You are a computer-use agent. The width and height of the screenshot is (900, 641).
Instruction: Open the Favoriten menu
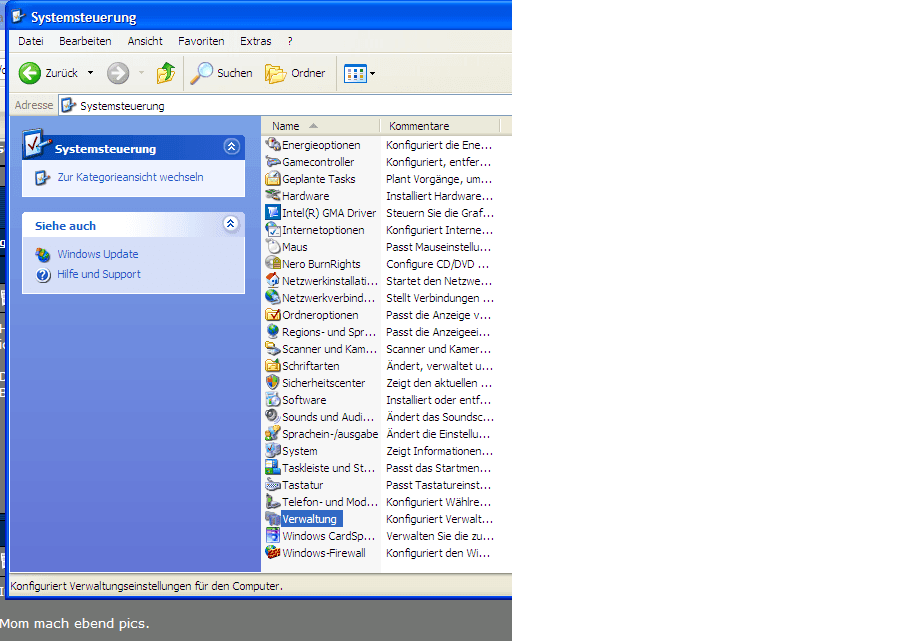click(x=201, y=41)
